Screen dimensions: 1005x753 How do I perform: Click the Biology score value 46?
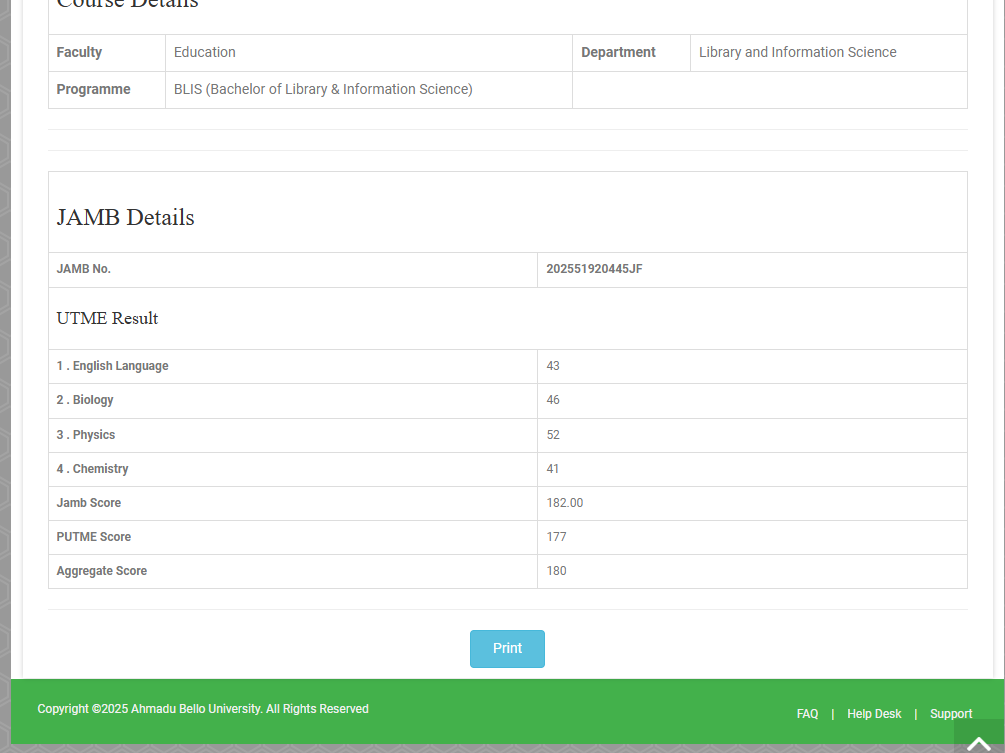tap(553, 400)
